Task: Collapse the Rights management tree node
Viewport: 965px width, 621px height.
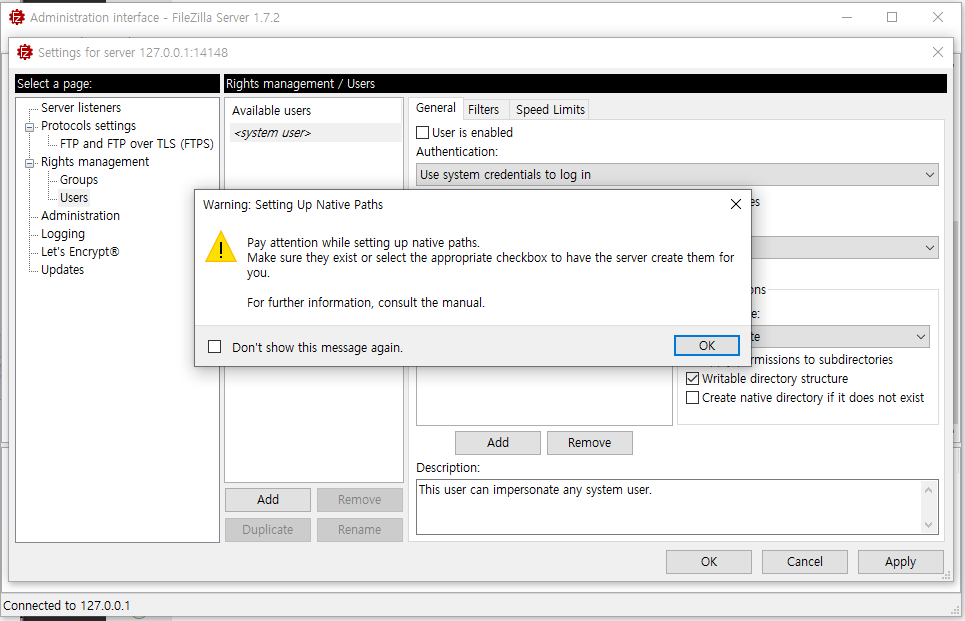Action: coord(29,163)
